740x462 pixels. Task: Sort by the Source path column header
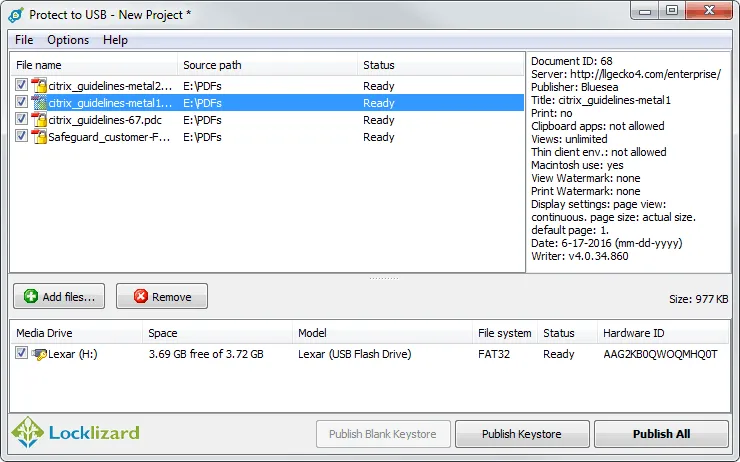(x=267, y=65)
